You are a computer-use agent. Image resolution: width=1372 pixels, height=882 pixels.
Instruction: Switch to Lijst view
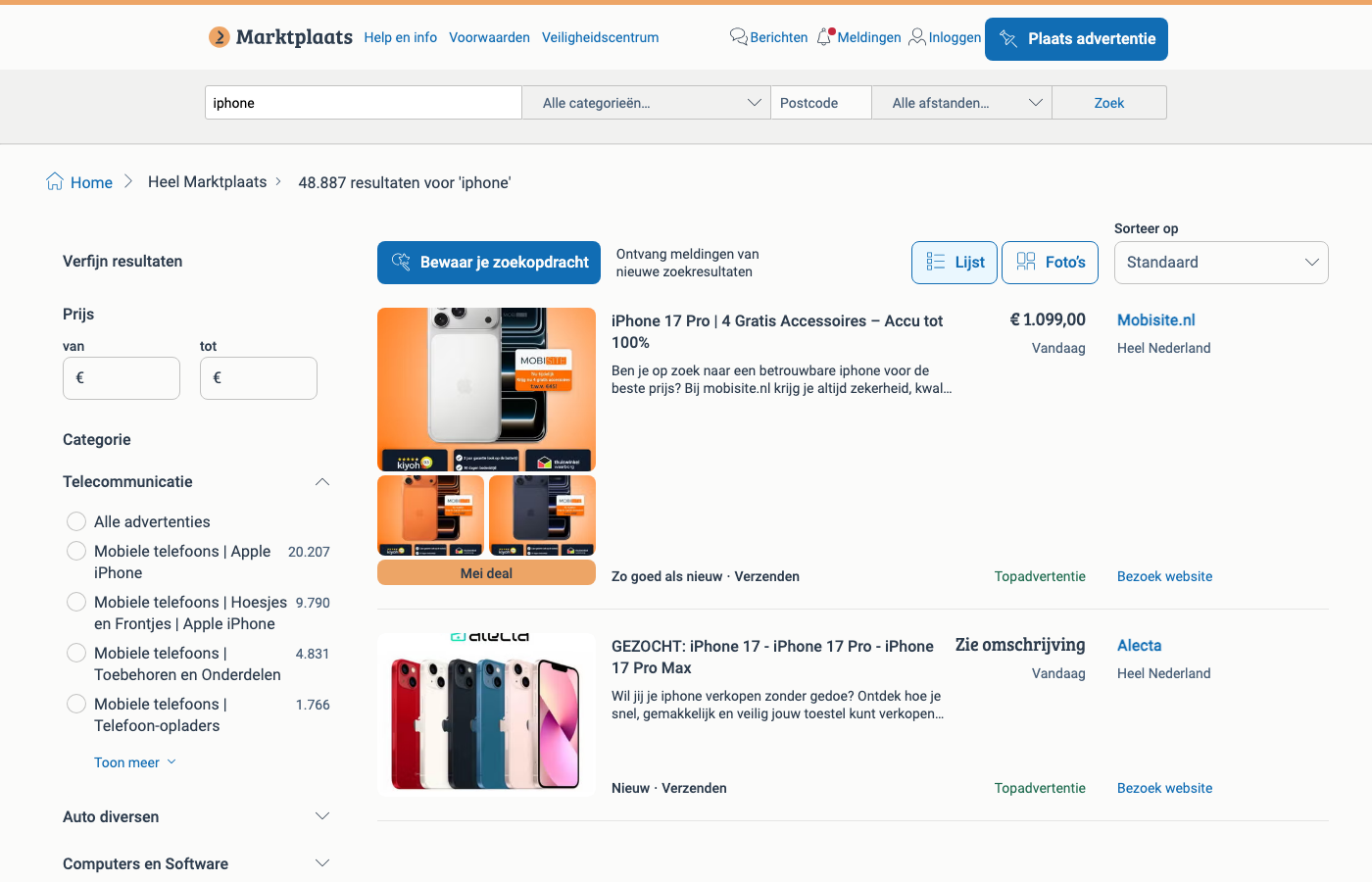[x=955, y=263]
